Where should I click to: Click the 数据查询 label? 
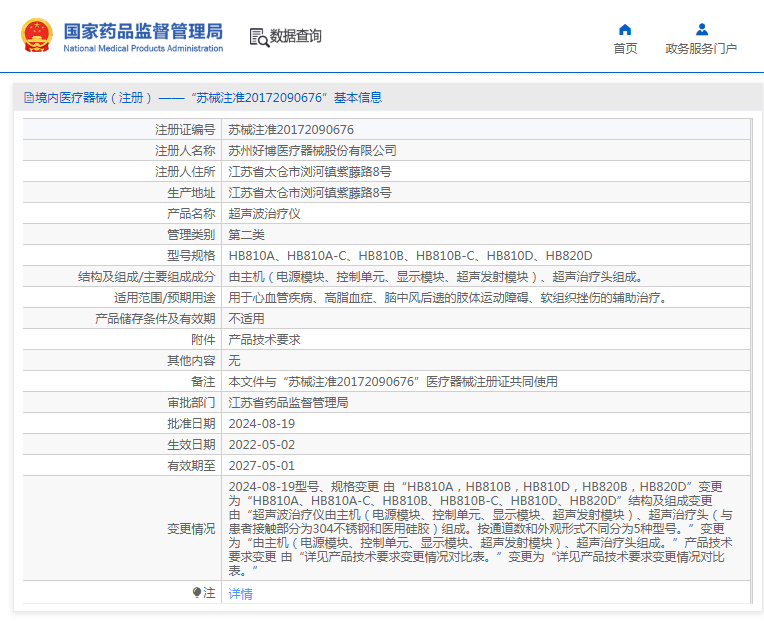click(x=295, y=36)
